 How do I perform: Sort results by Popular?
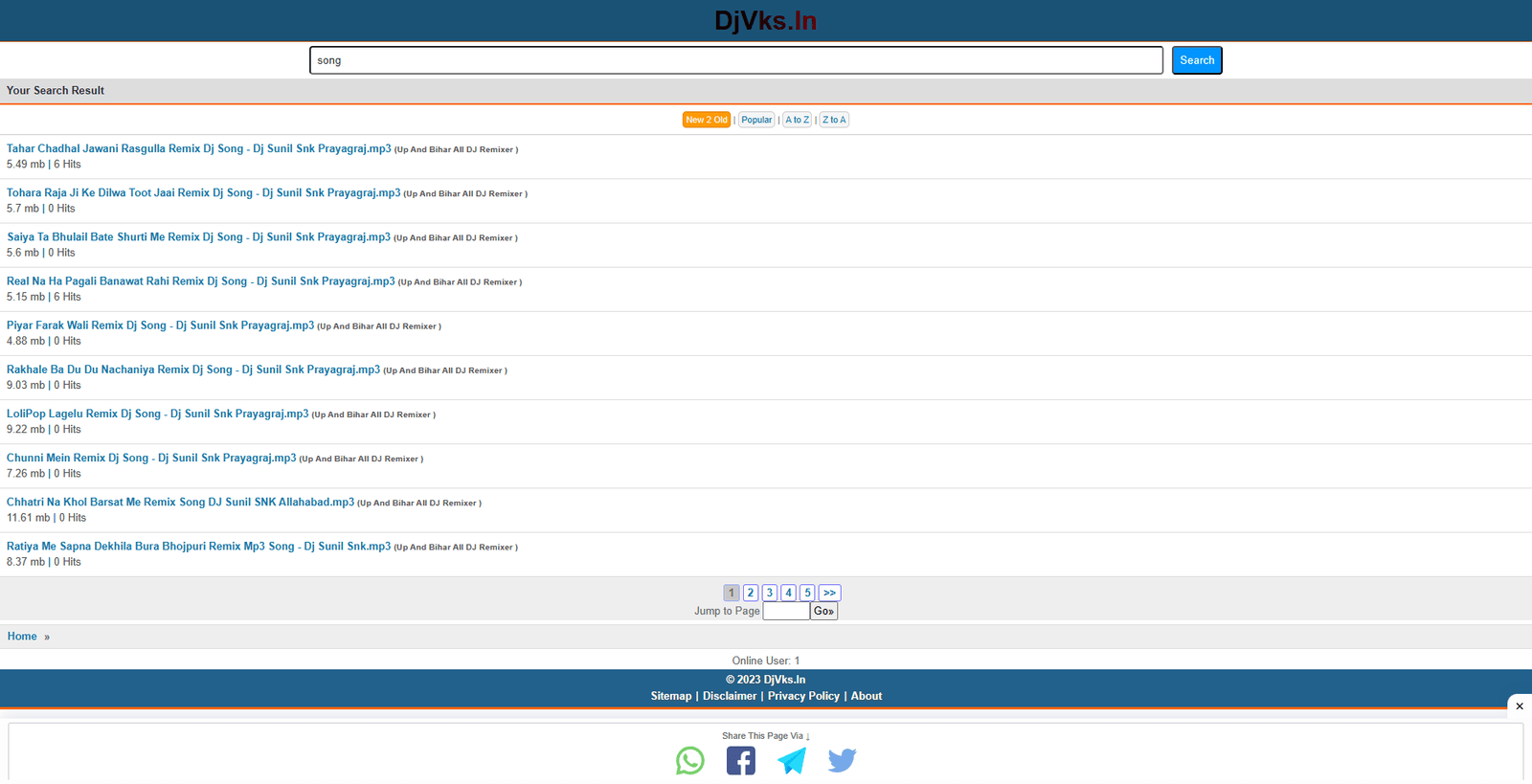coord(756,120)
